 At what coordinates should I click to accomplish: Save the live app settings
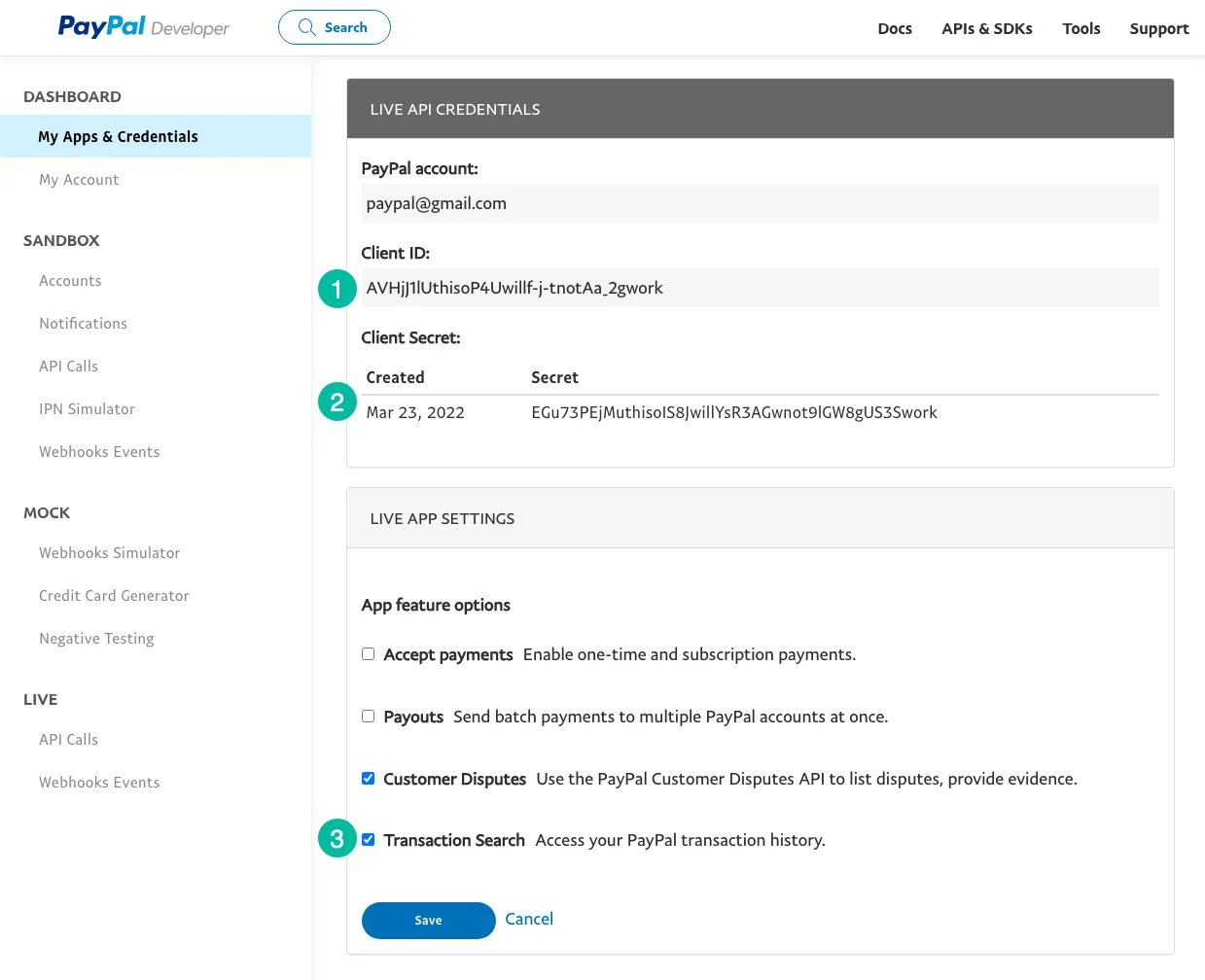(x=428, y=919)
